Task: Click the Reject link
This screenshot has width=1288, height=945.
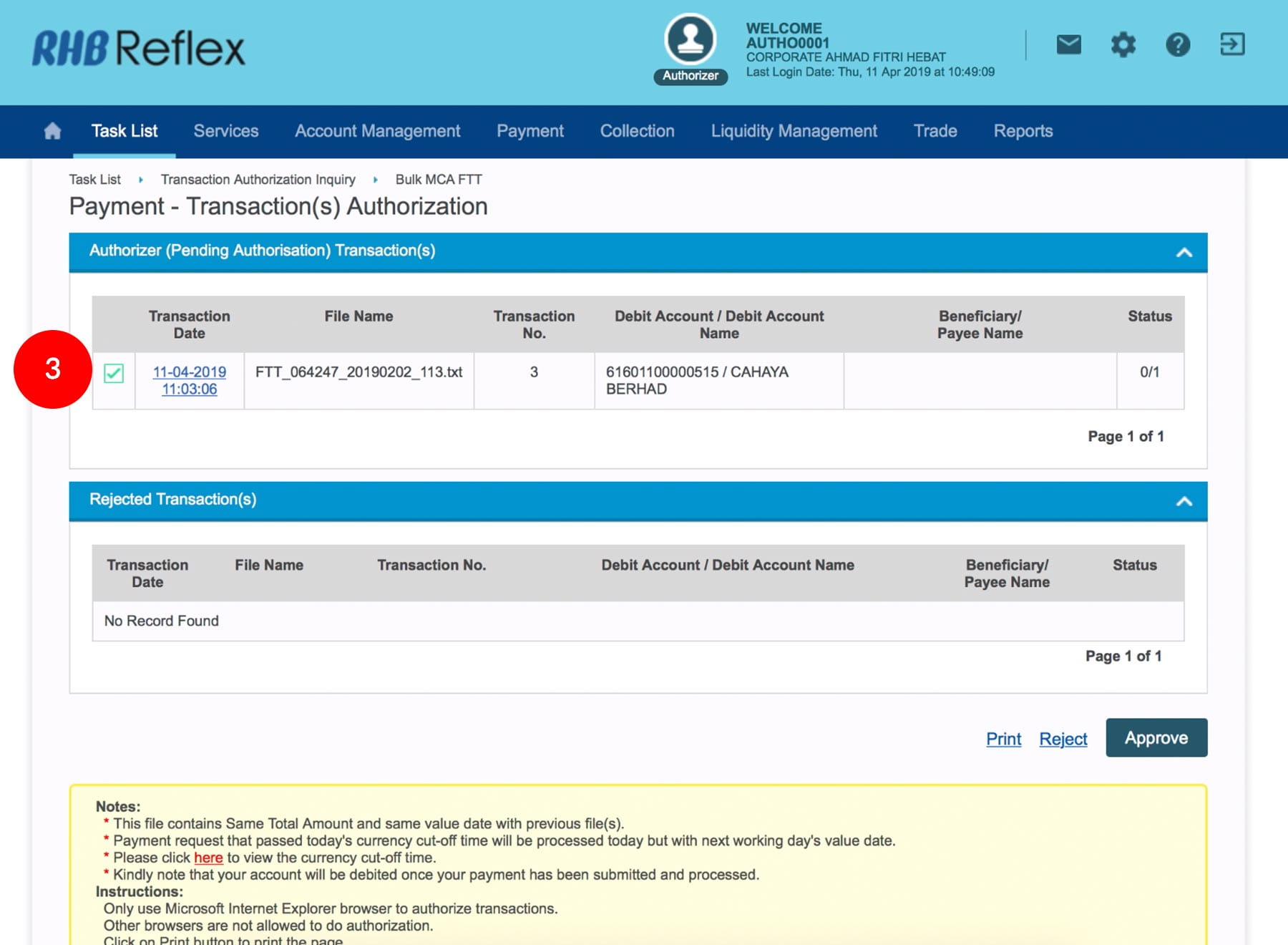Action: [x=1063, y=739]
